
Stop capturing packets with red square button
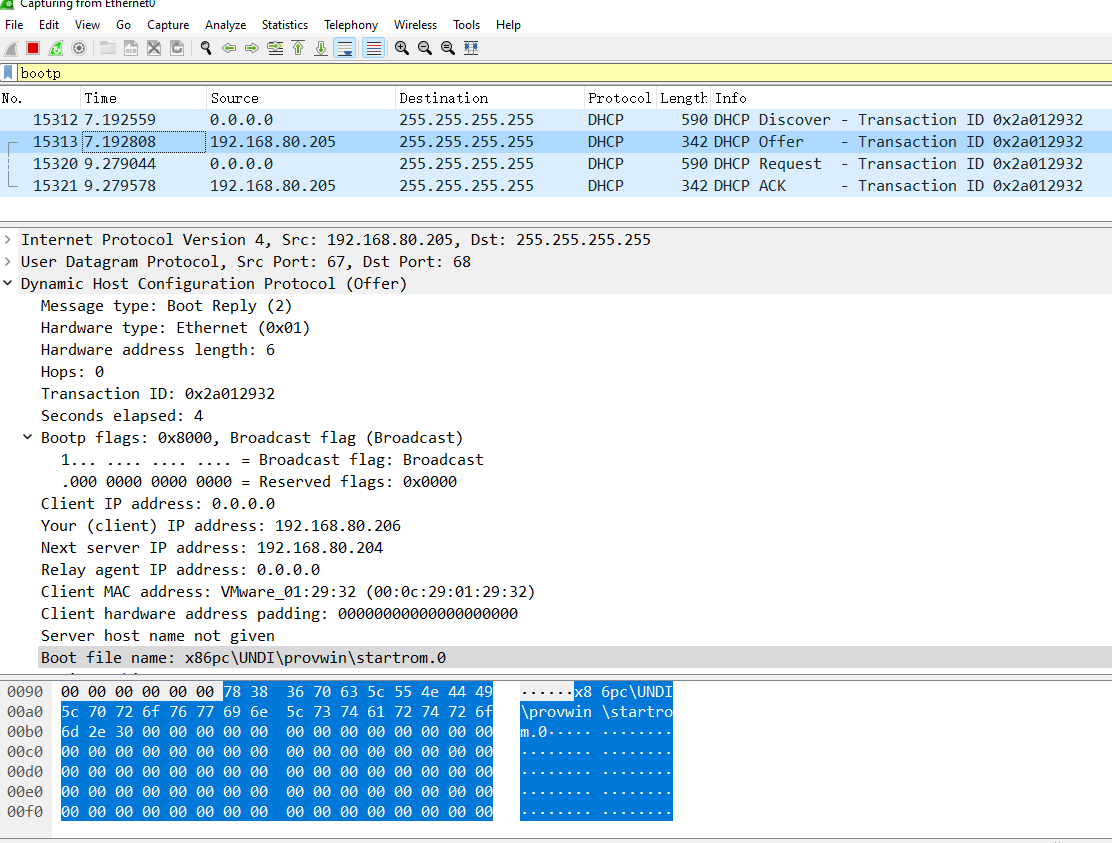point(33,48)
